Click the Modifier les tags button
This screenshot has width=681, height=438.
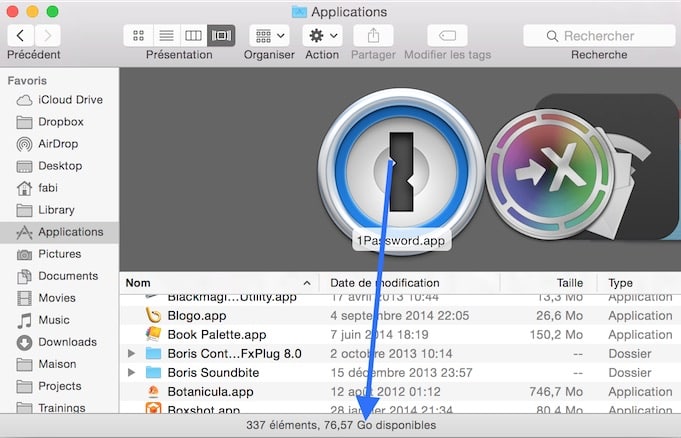click(x=447, y=36)
